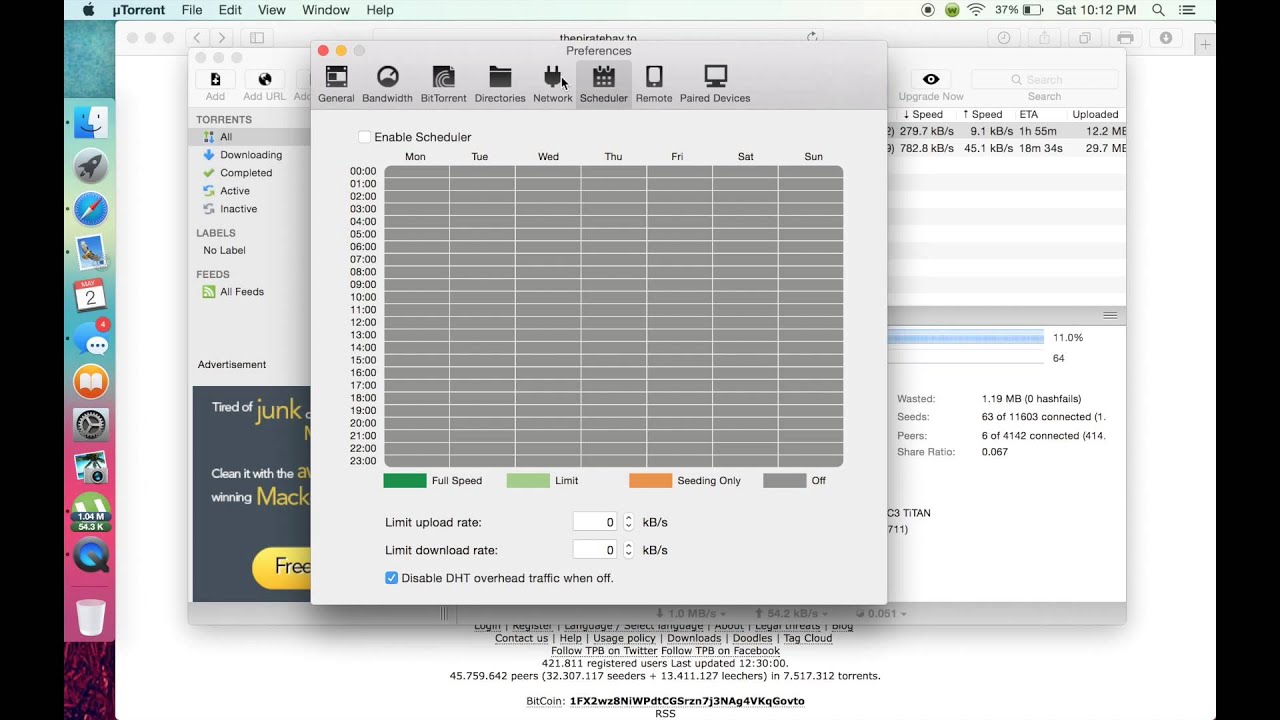Open download speed dropdown in status bar
The image size is (1280, 720).
691,613
